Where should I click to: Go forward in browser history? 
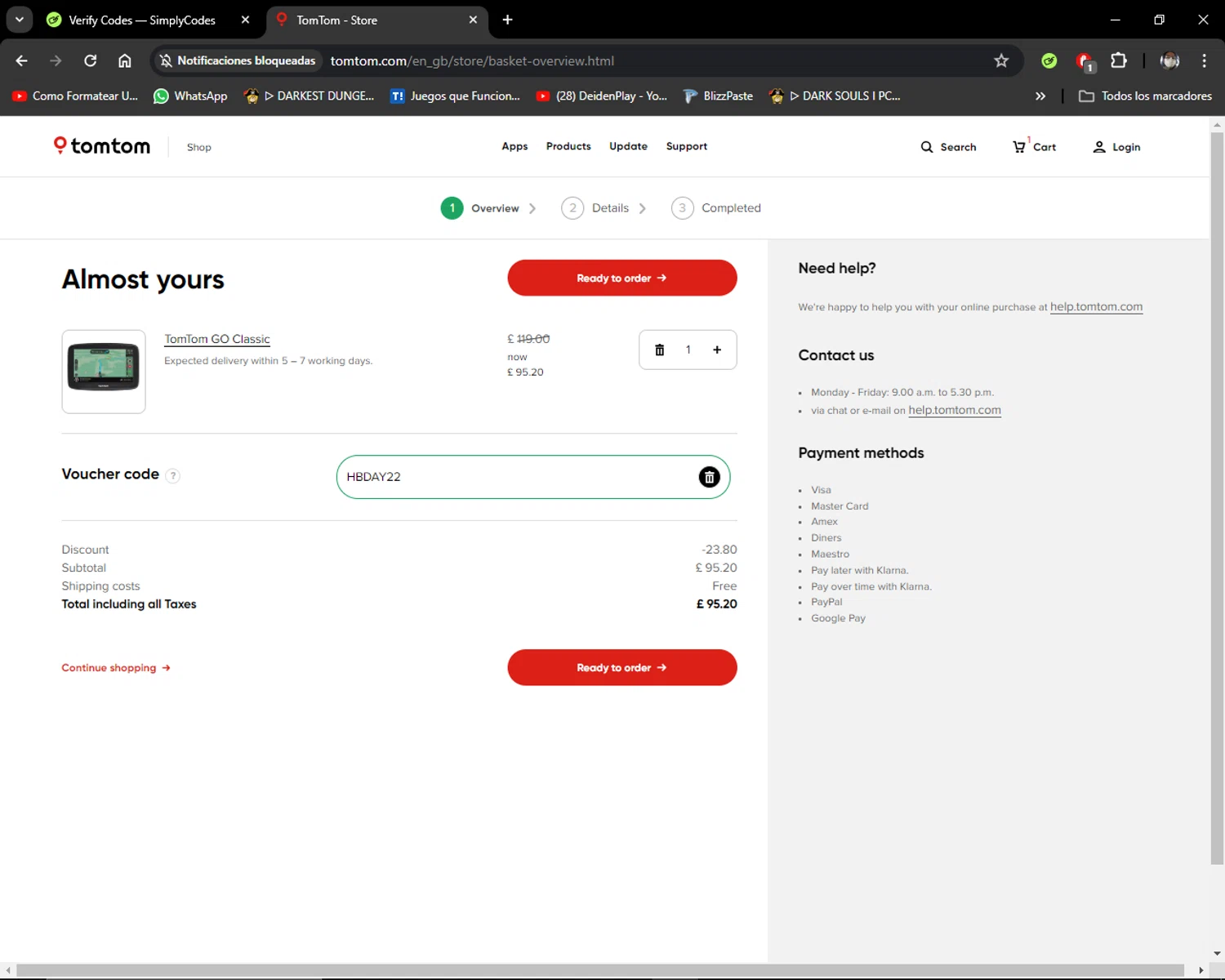pos(56,60)
